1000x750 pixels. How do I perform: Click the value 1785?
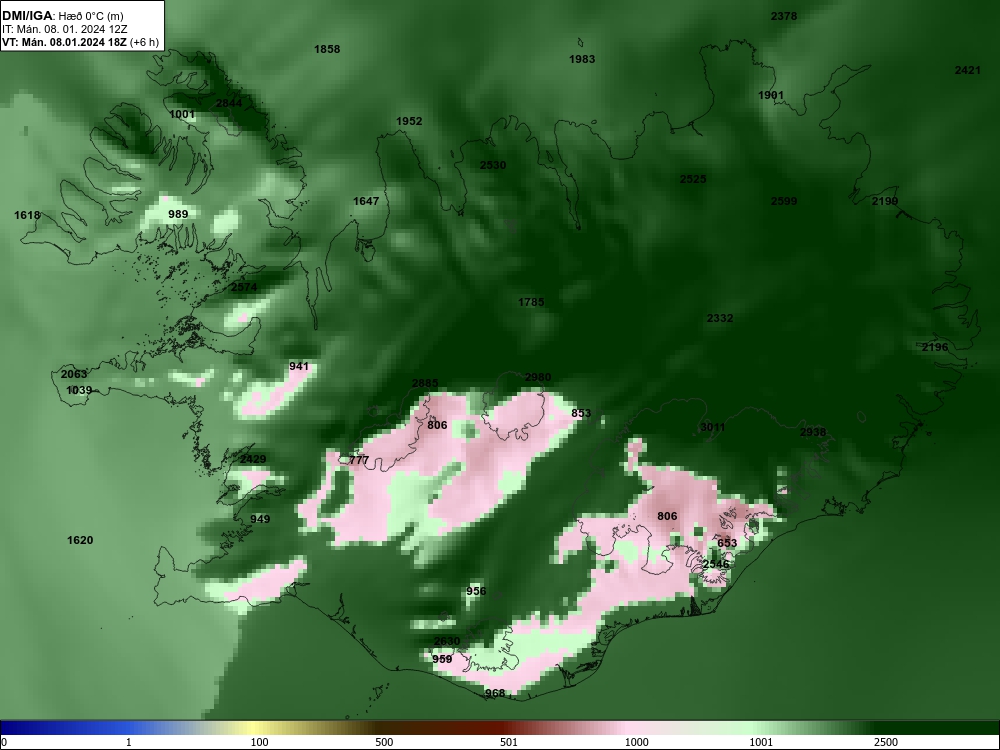click(531, 302)
